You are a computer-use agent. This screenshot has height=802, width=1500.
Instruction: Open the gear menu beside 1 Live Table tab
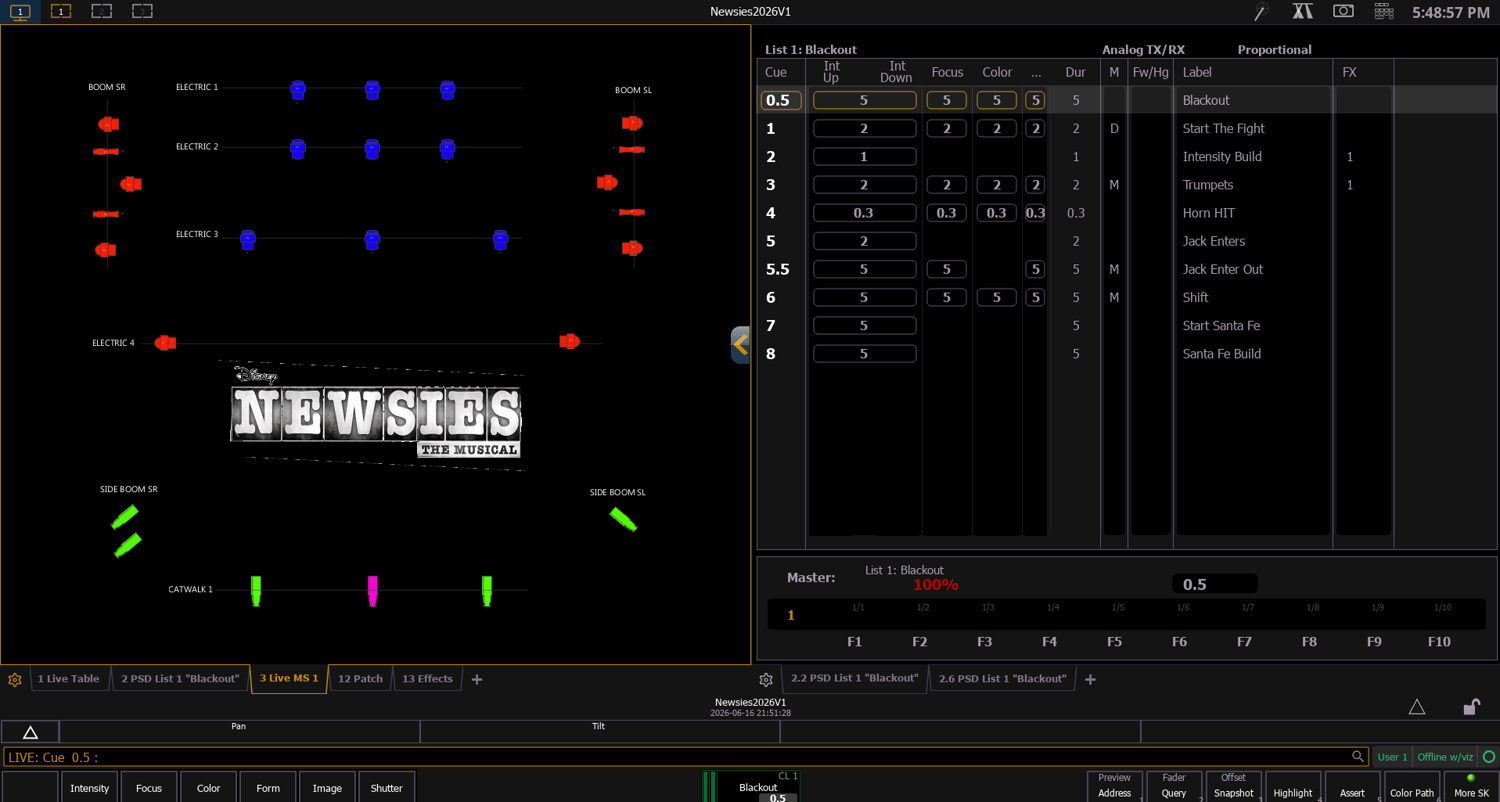(x=15, y=680)
